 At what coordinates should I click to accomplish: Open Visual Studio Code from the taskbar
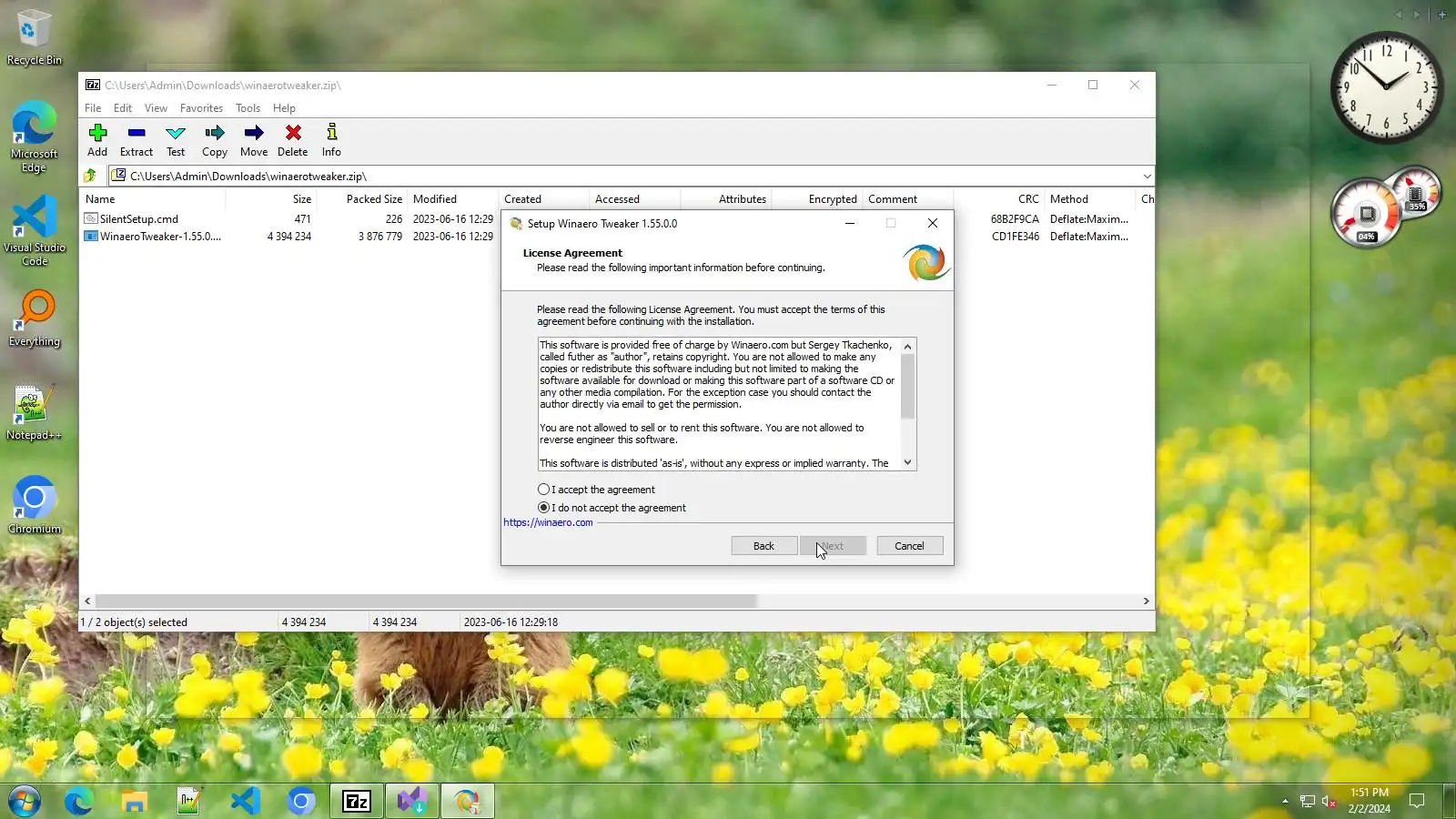pyautogui.click(x=245, y=801)
